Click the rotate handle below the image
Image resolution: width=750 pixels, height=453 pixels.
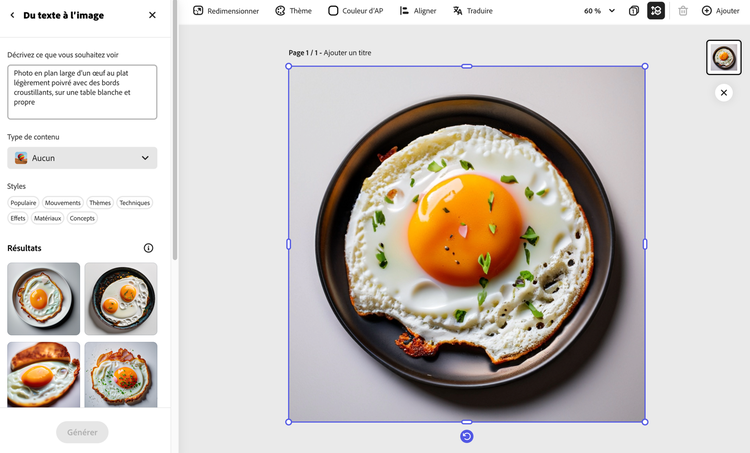(467, 436)
